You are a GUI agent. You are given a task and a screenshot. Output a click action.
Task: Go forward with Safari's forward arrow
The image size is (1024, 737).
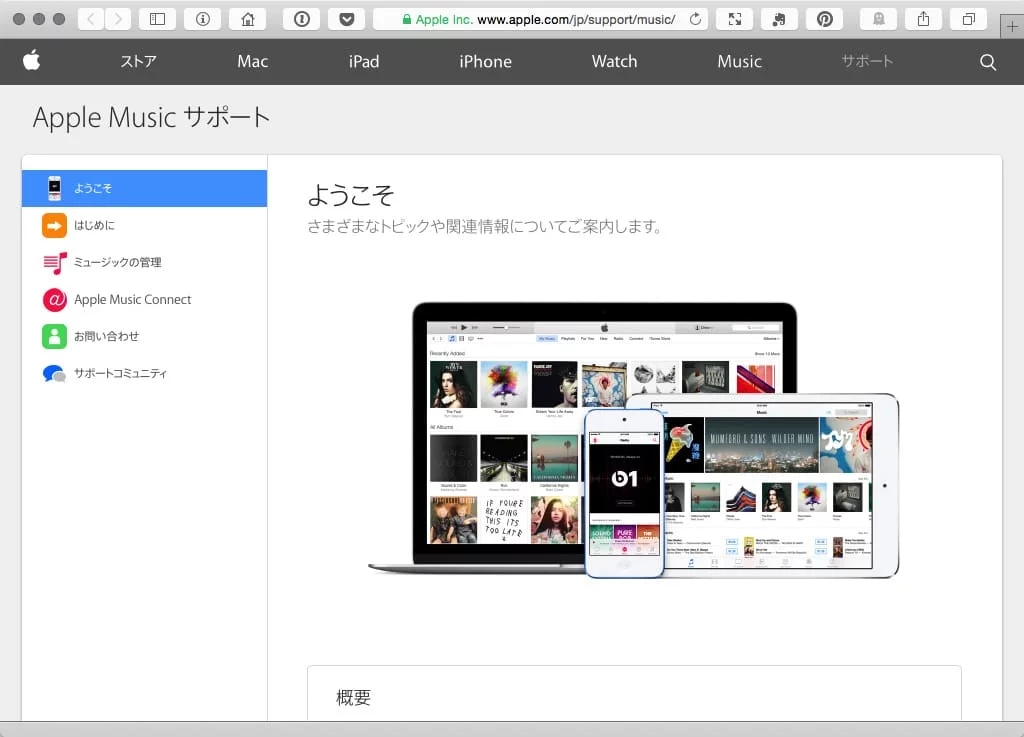[x=118, y=19]
